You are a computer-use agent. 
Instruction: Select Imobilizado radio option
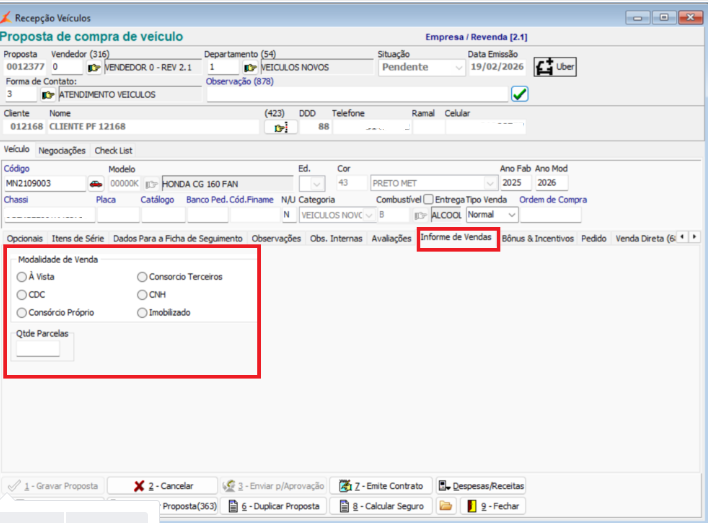(142, 313)
